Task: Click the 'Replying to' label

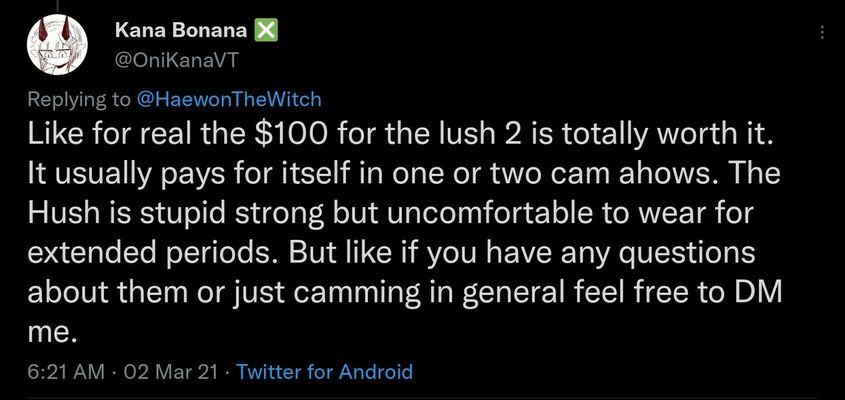Action: pos(79,100)
